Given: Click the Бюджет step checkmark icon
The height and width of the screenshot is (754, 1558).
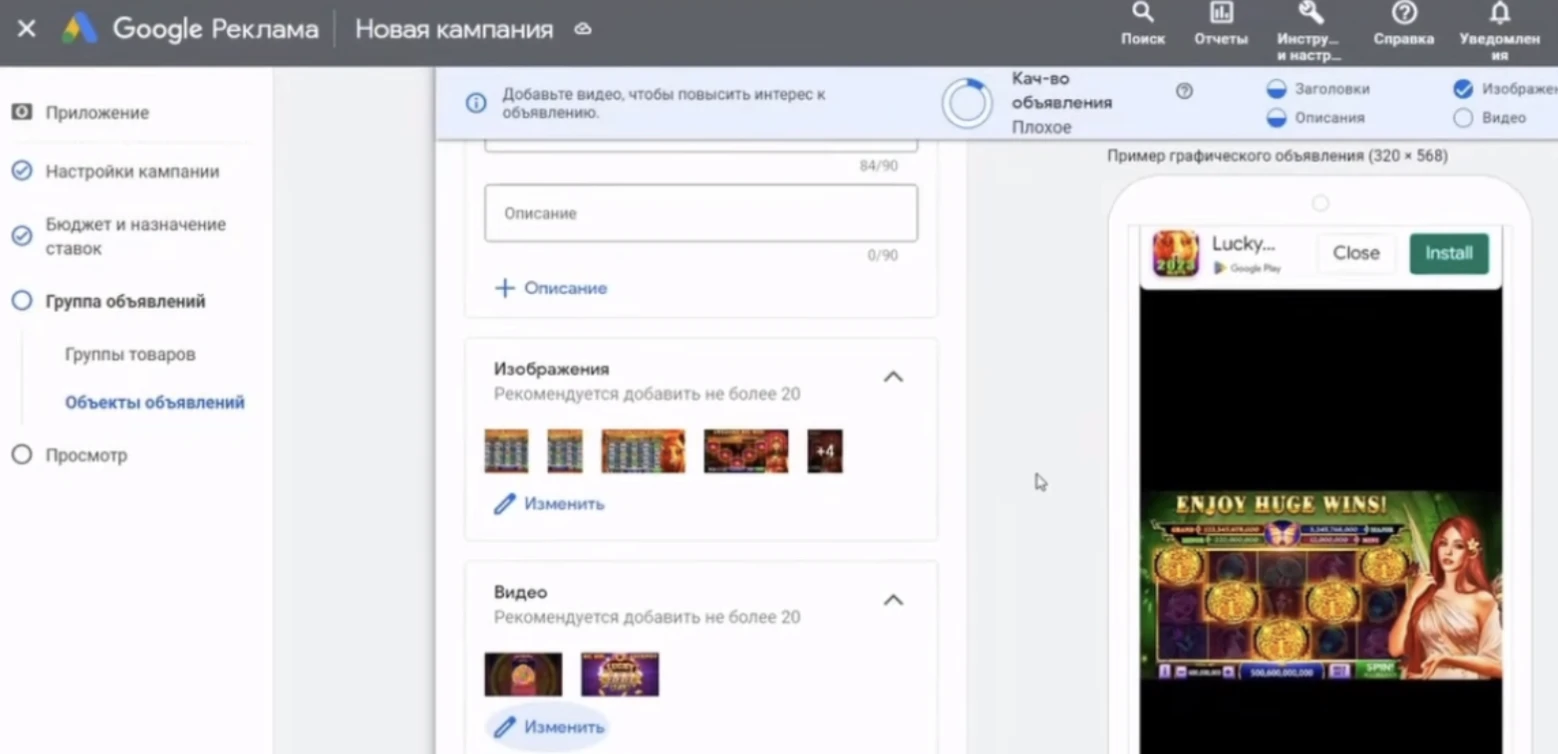Looking at the screenshot, I should pyautogui.click(x=21, y=236).
